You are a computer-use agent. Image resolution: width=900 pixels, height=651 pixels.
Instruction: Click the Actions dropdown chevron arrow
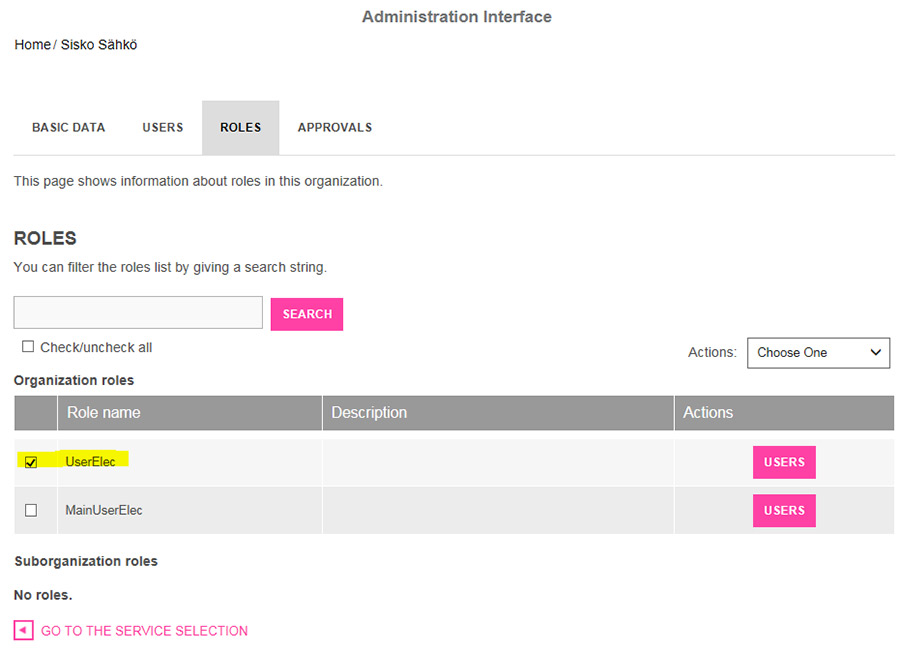[x=875, y=352]
